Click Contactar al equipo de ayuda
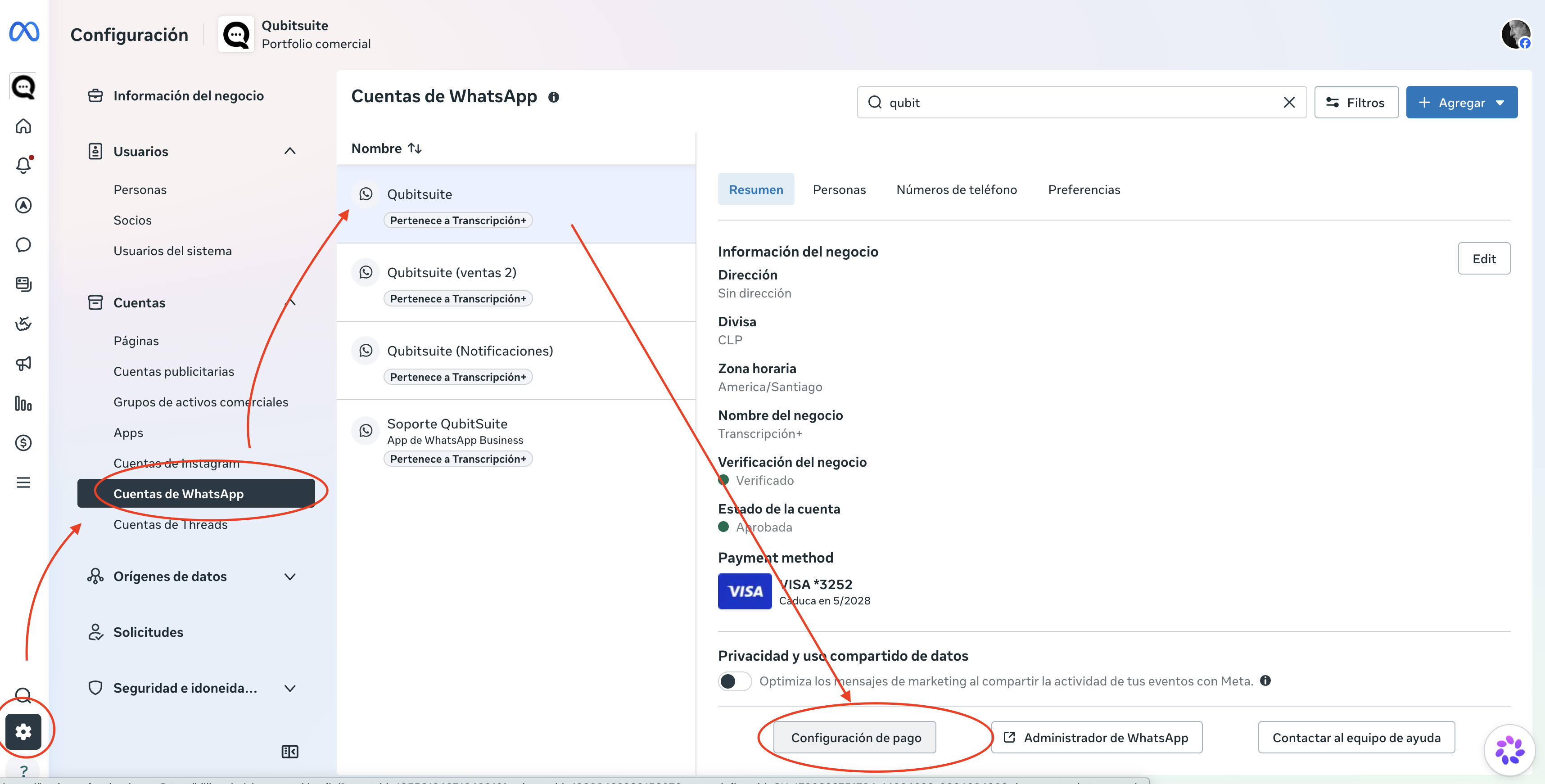 1356,737
